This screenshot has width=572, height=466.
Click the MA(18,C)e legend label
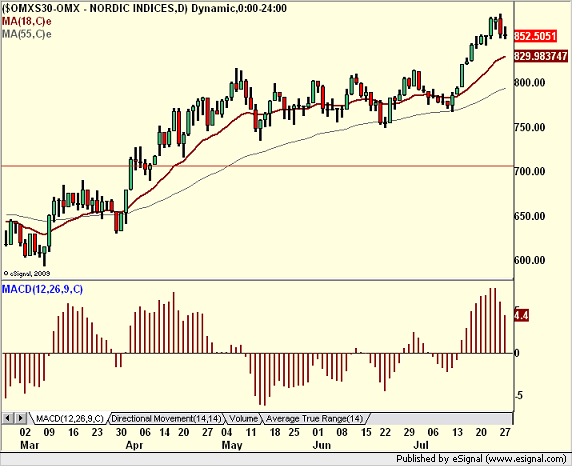[27, 21]
